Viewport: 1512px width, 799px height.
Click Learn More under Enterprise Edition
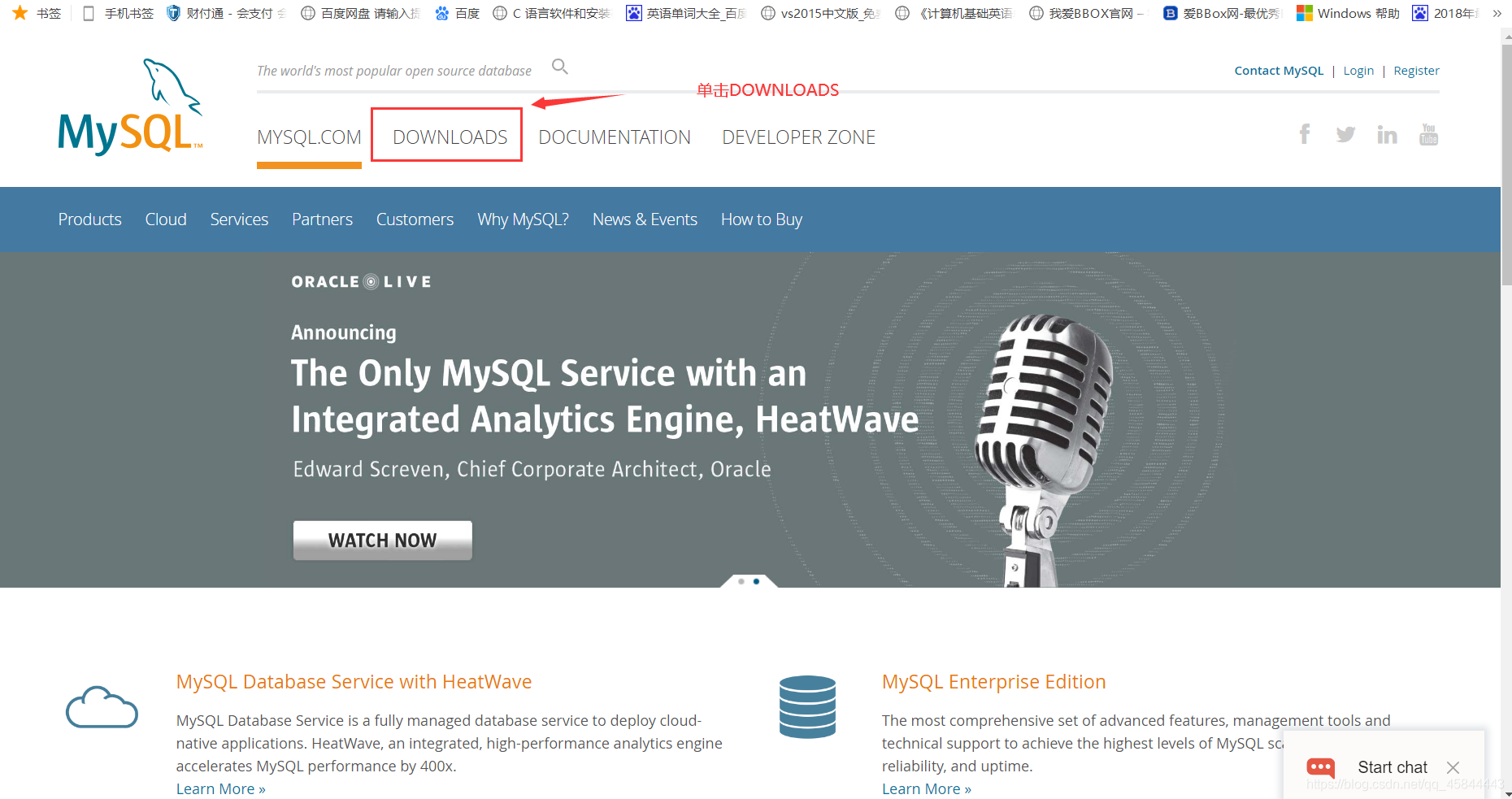926,789
